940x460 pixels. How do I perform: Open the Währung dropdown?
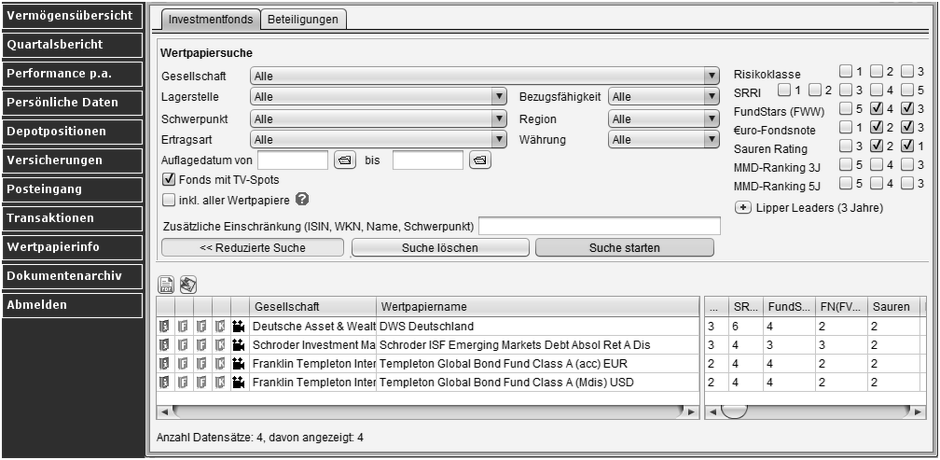click(712, 140)
